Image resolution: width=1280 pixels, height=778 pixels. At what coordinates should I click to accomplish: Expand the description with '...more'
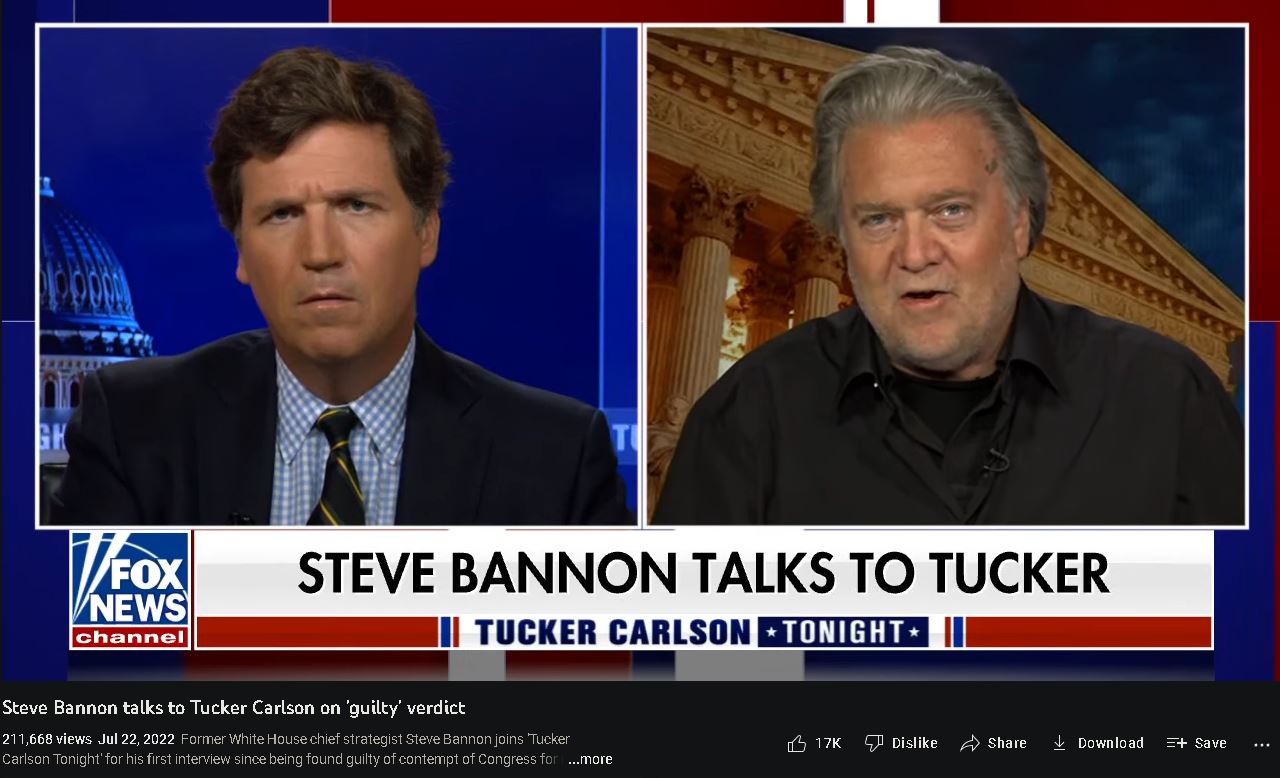point(590,759)
